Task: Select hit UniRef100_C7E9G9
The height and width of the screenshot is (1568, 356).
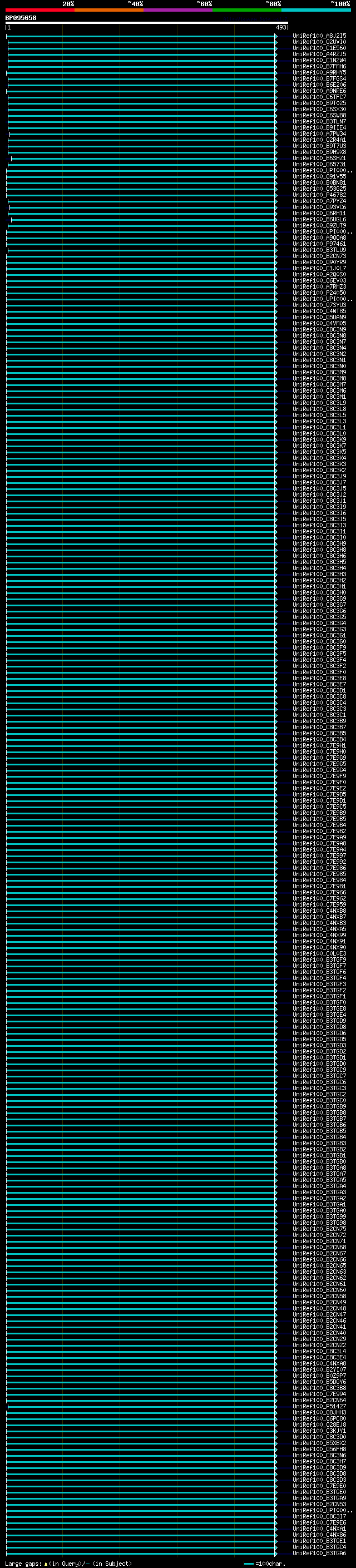Action: (x=319, y=758)
